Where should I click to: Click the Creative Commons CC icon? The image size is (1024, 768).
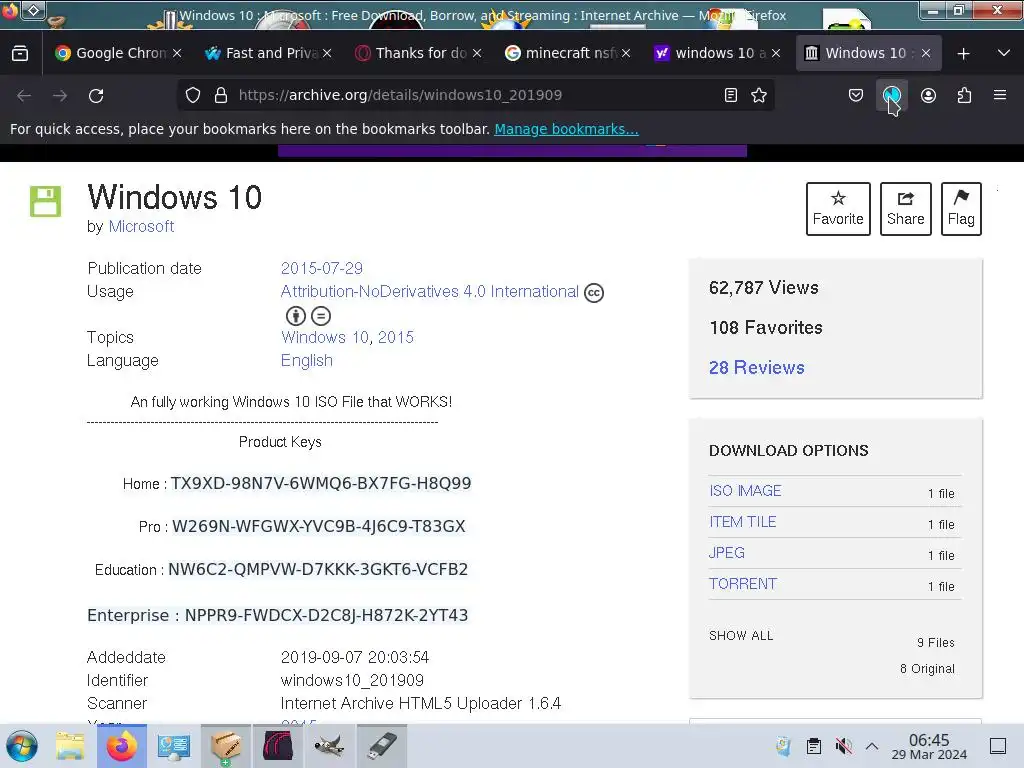pos(594,293)
